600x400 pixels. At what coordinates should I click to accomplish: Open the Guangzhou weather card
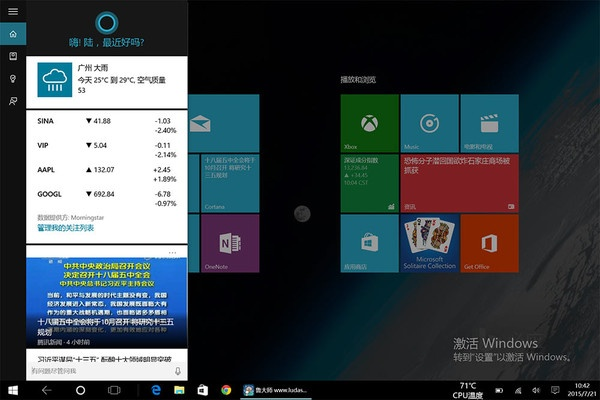(109, 80)
